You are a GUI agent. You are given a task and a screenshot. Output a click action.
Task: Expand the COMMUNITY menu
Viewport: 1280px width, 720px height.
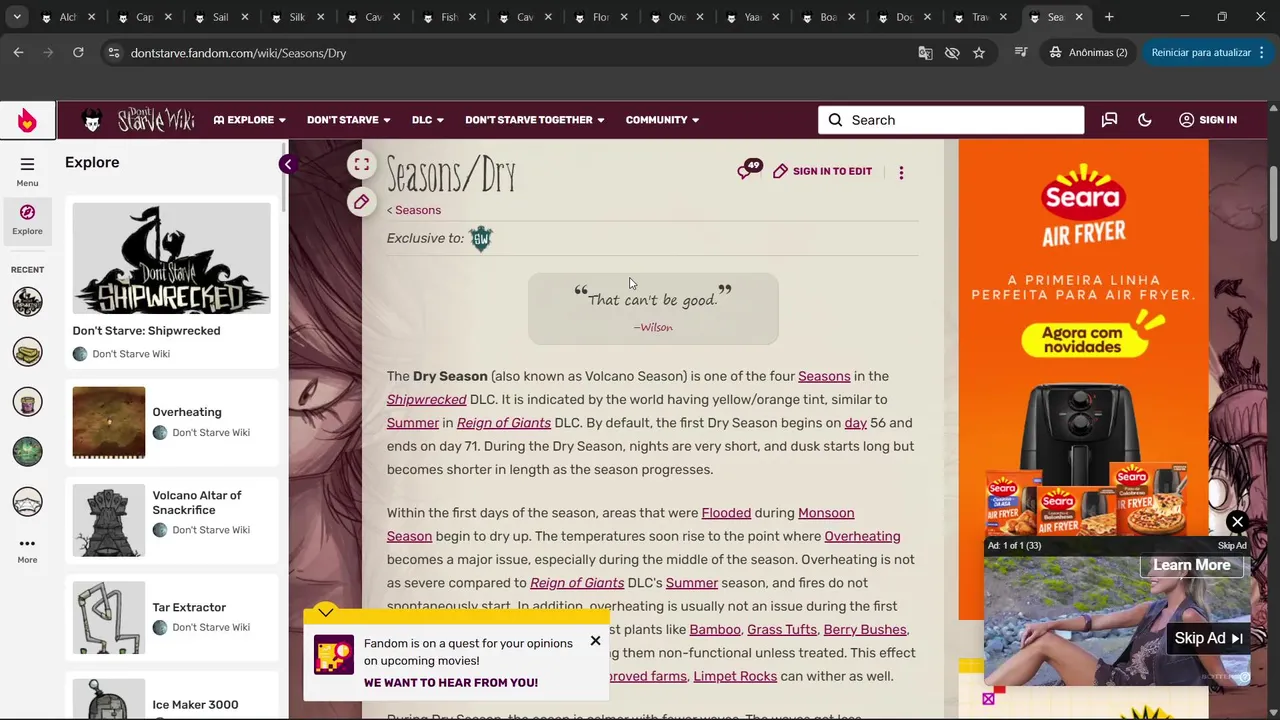[663, 120]
